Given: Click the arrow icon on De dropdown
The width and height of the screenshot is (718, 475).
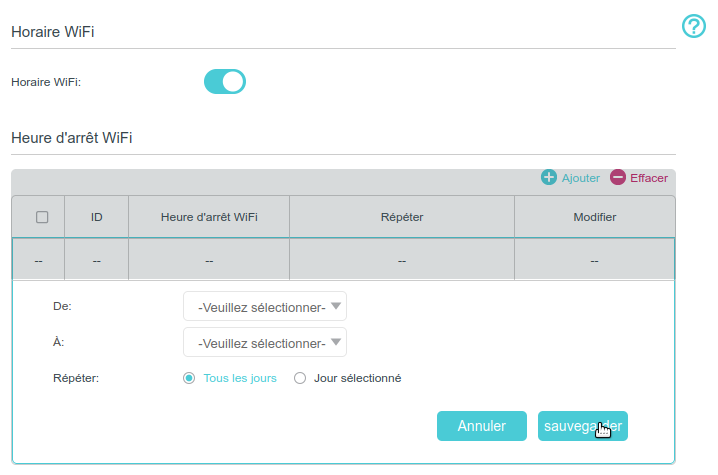Looking at the screenshot, I should [x=337, y=307].
